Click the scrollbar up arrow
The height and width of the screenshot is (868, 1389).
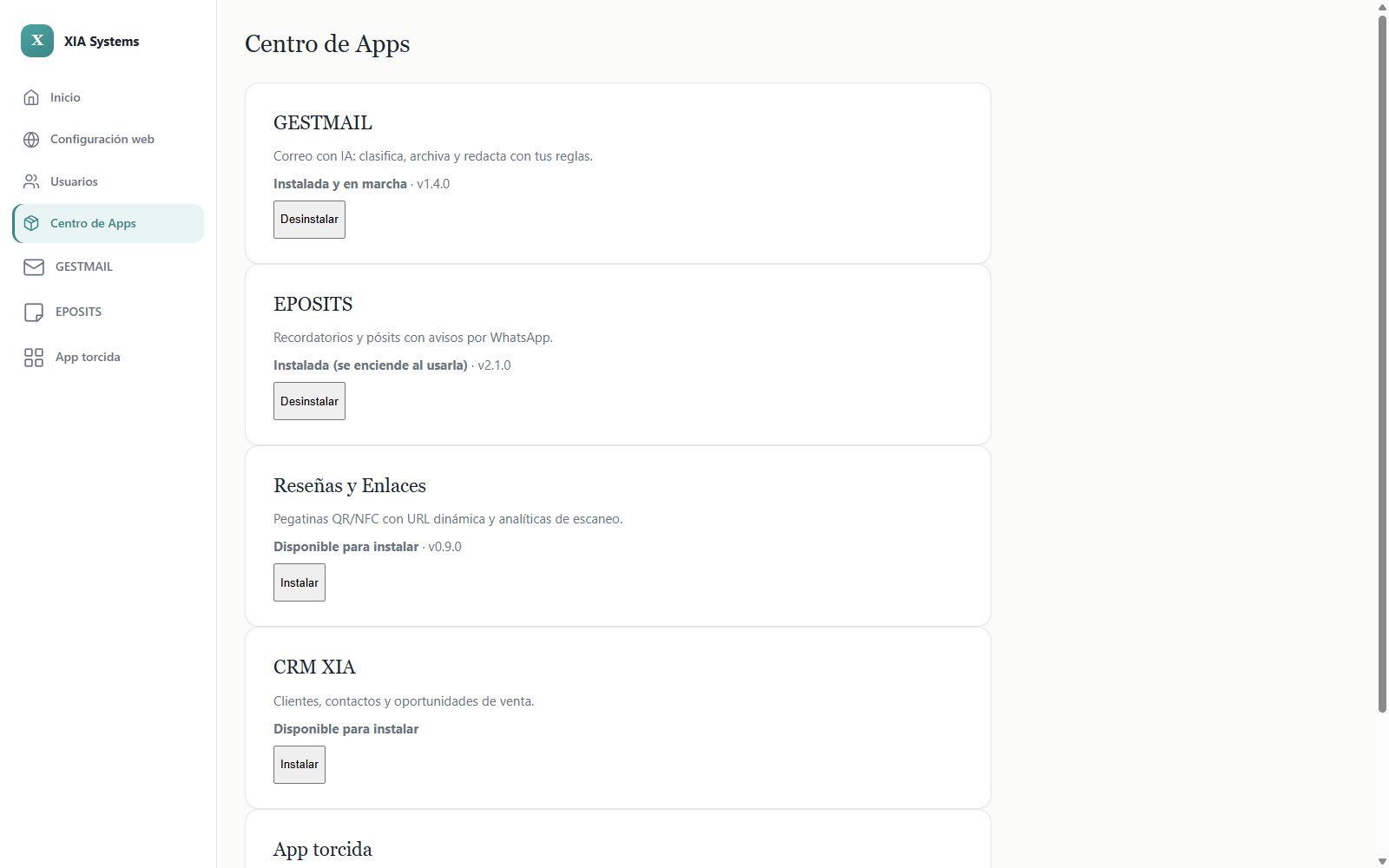(1382, 7)
